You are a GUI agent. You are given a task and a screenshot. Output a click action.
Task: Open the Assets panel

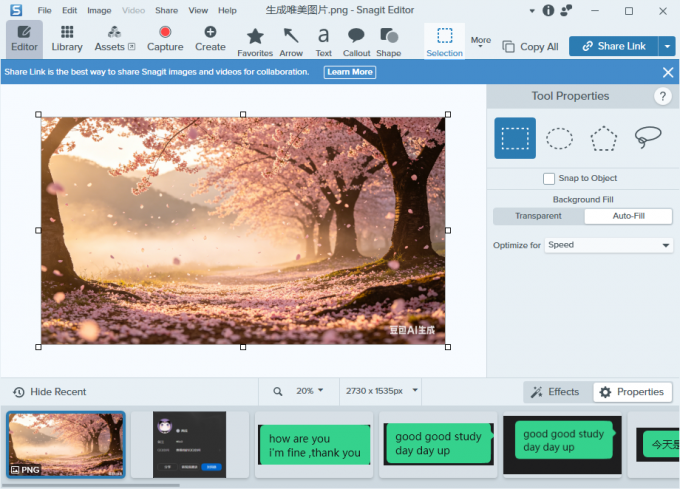click(x=114, y=39)
